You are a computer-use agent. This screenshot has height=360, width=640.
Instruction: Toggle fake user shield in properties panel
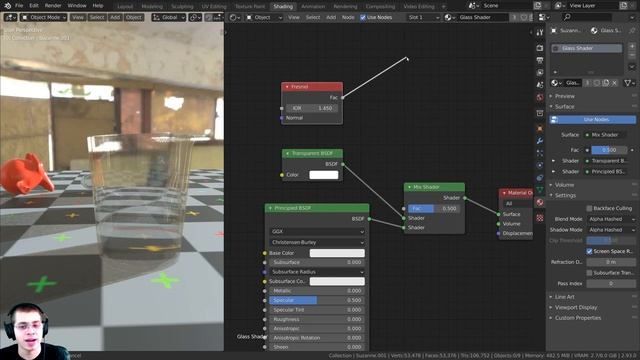597,83
